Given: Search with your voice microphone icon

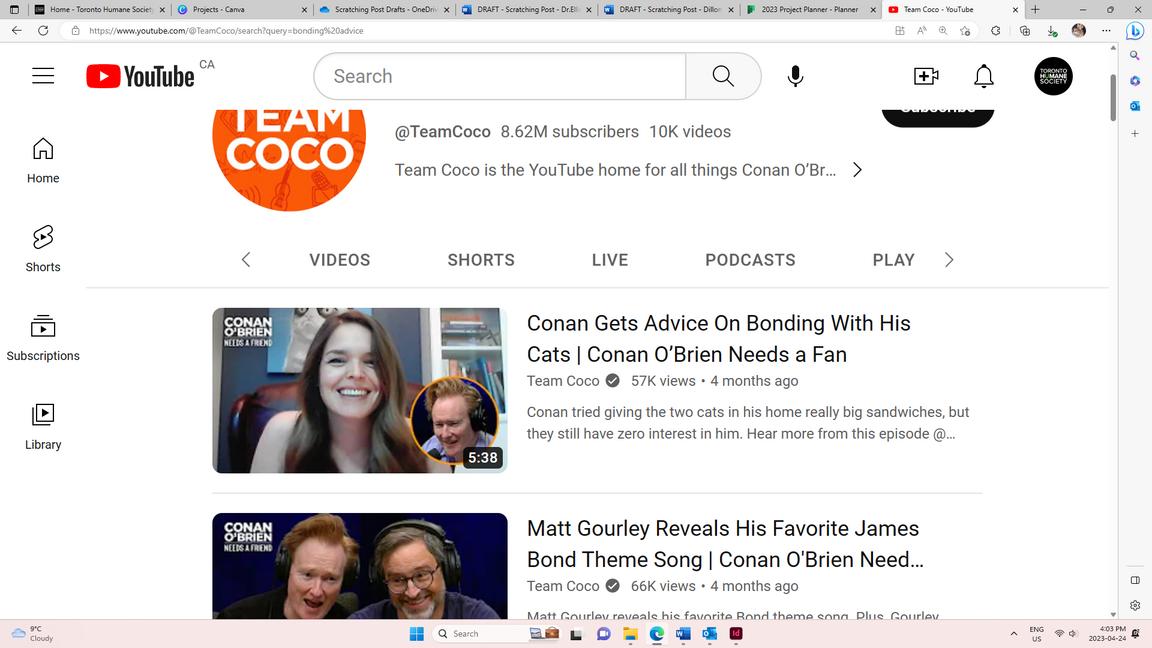Looking at the screenshot, I should [795, 76].
